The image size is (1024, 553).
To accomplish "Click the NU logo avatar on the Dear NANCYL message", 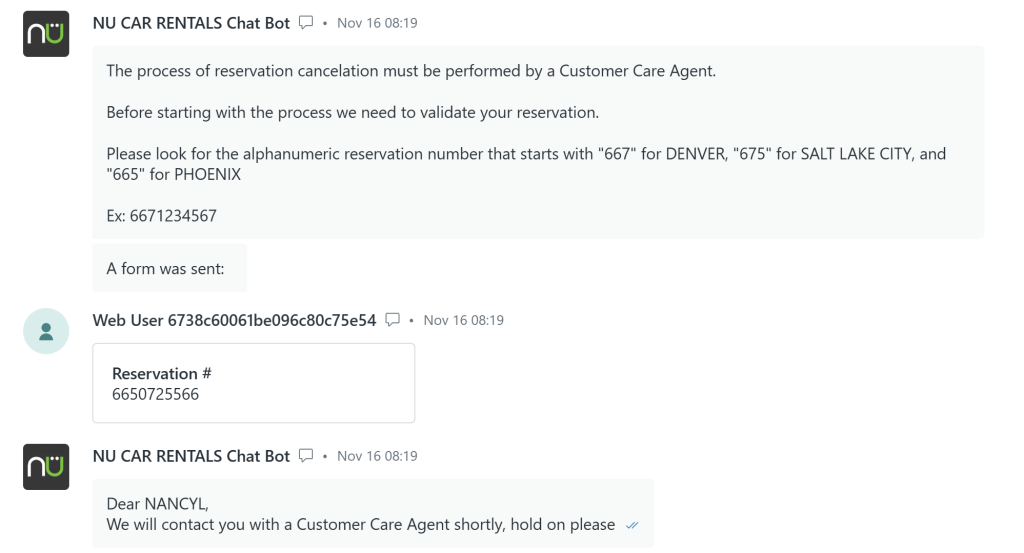I will (x=46, y=467).
